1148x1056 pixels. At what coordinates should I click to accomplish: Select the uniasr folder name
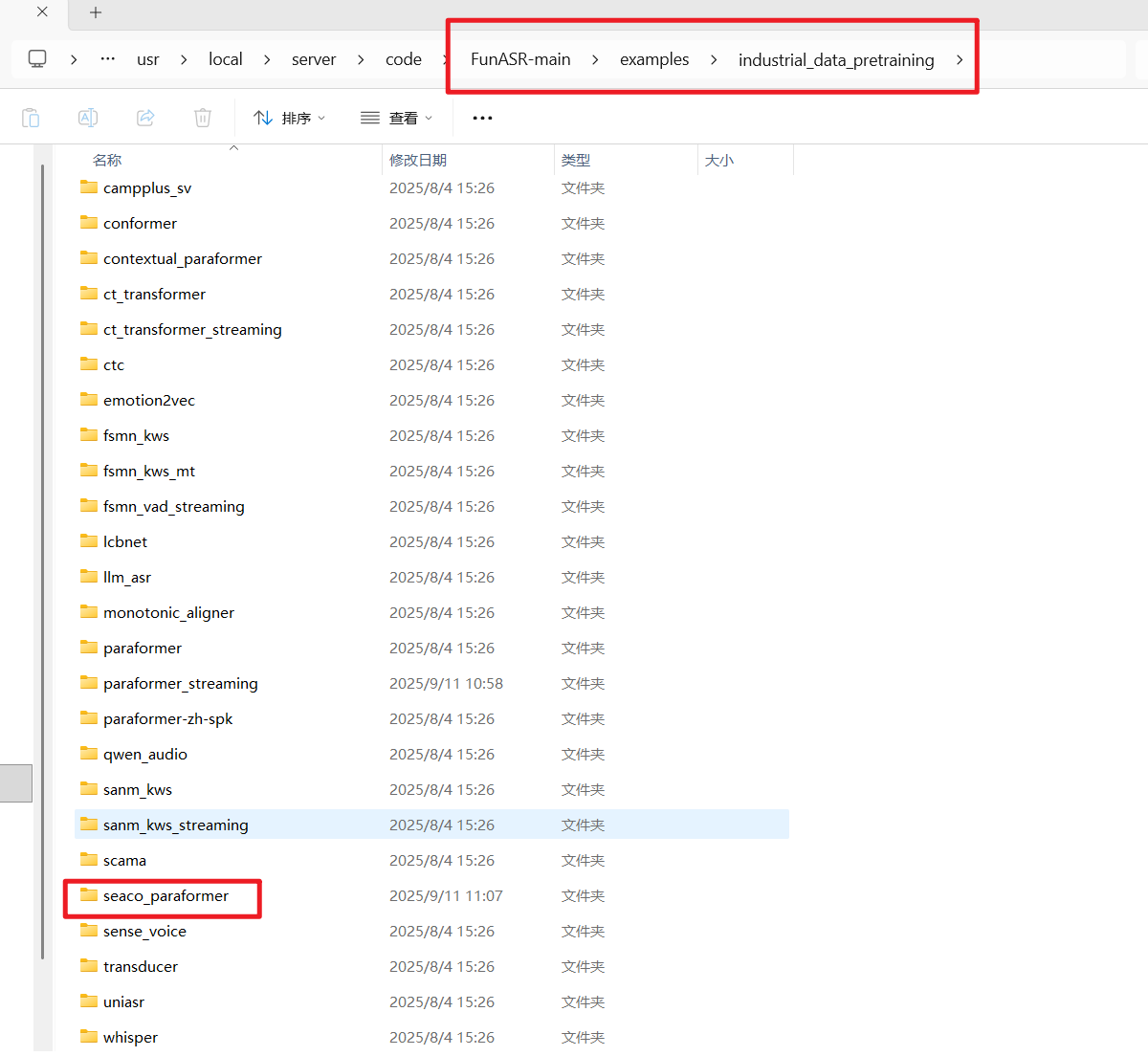point(123,1001)
